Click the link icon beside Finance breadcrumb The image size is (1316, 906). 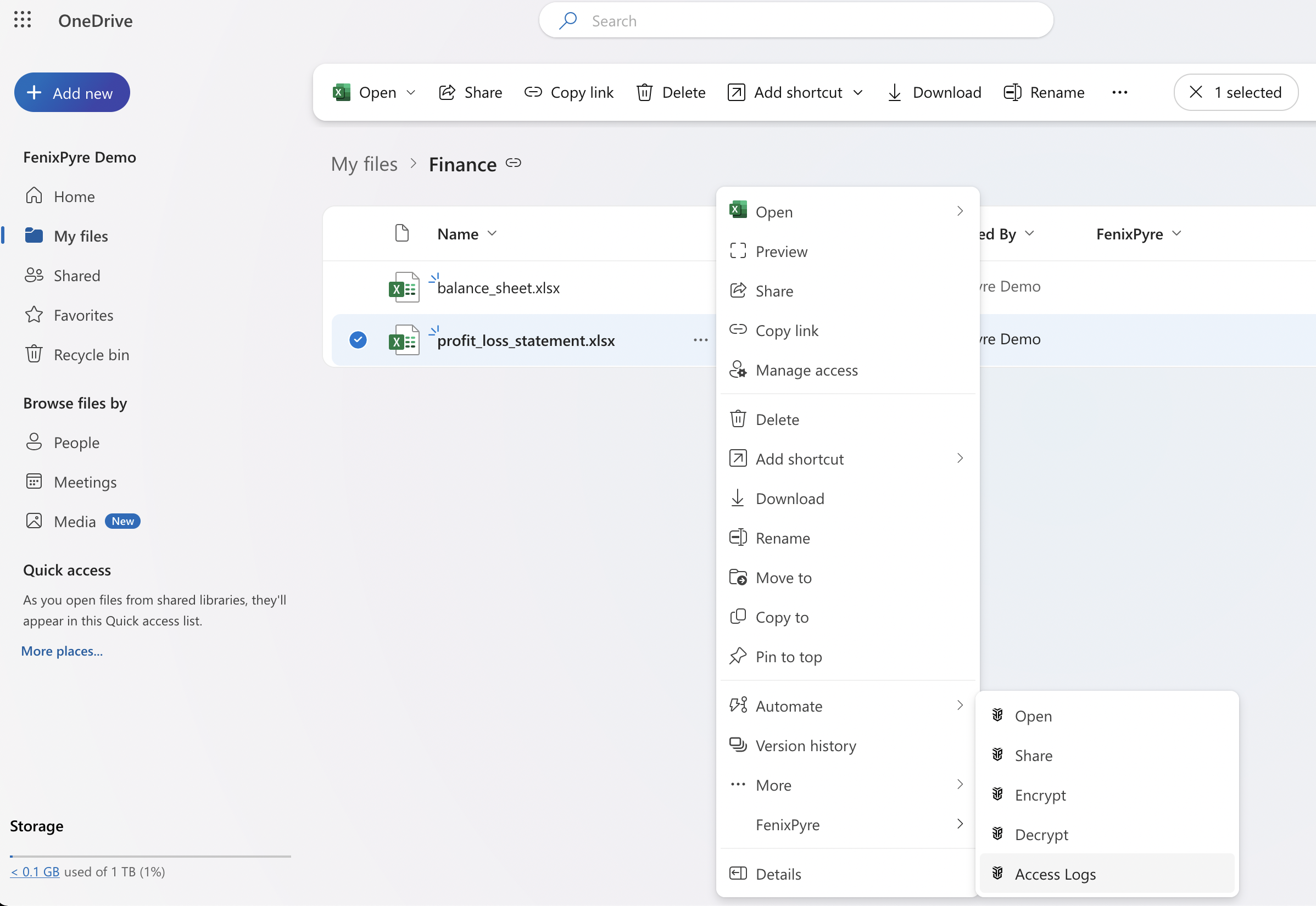tap(513, 164)
